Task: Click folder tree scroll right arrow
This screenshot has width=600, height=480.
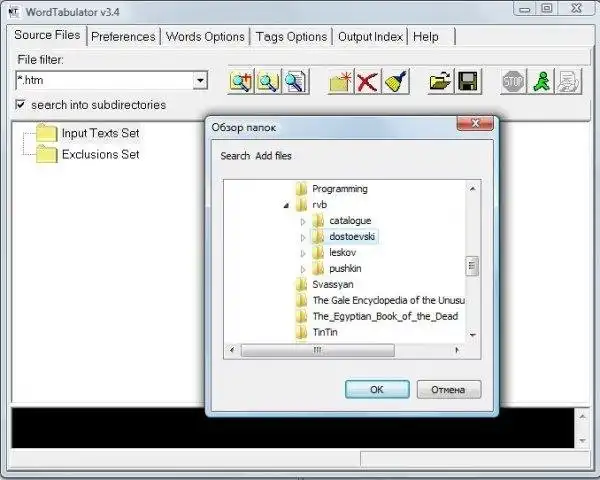Action: 457,350
